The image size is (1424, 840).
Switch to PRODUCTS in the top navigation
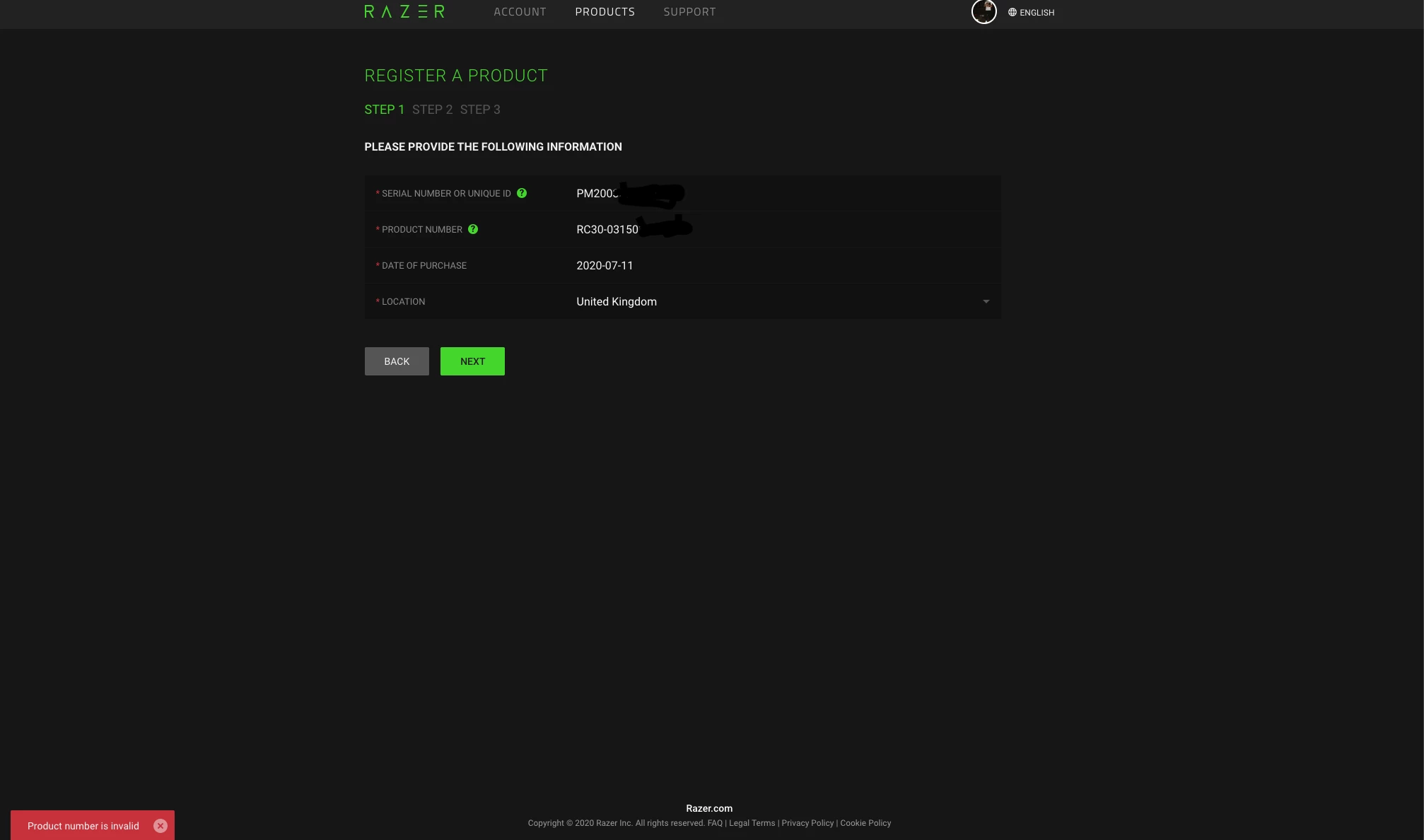click(605, 11)
